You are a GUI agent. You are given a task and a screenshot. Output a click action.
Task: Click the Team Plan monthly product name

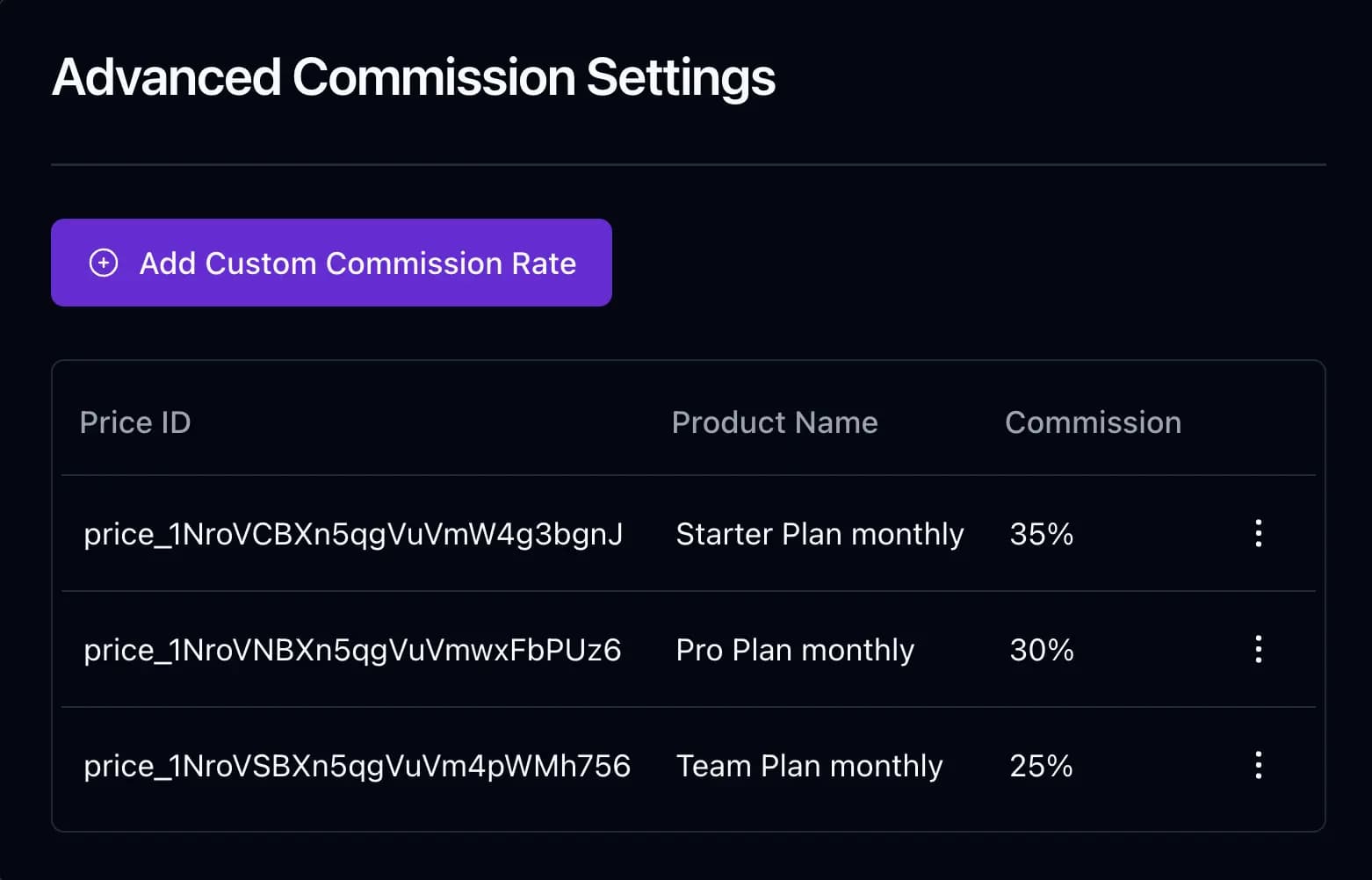point(809,765)
